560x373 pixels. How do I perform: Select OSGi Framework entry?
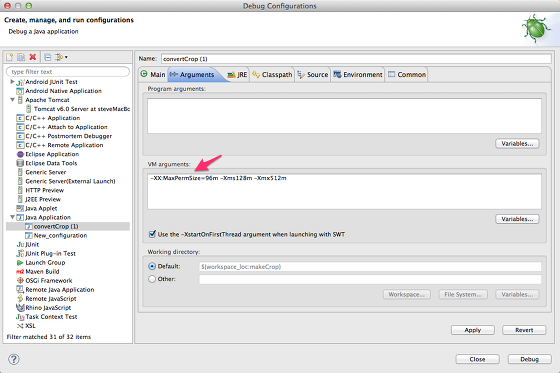tap(49, 280)
